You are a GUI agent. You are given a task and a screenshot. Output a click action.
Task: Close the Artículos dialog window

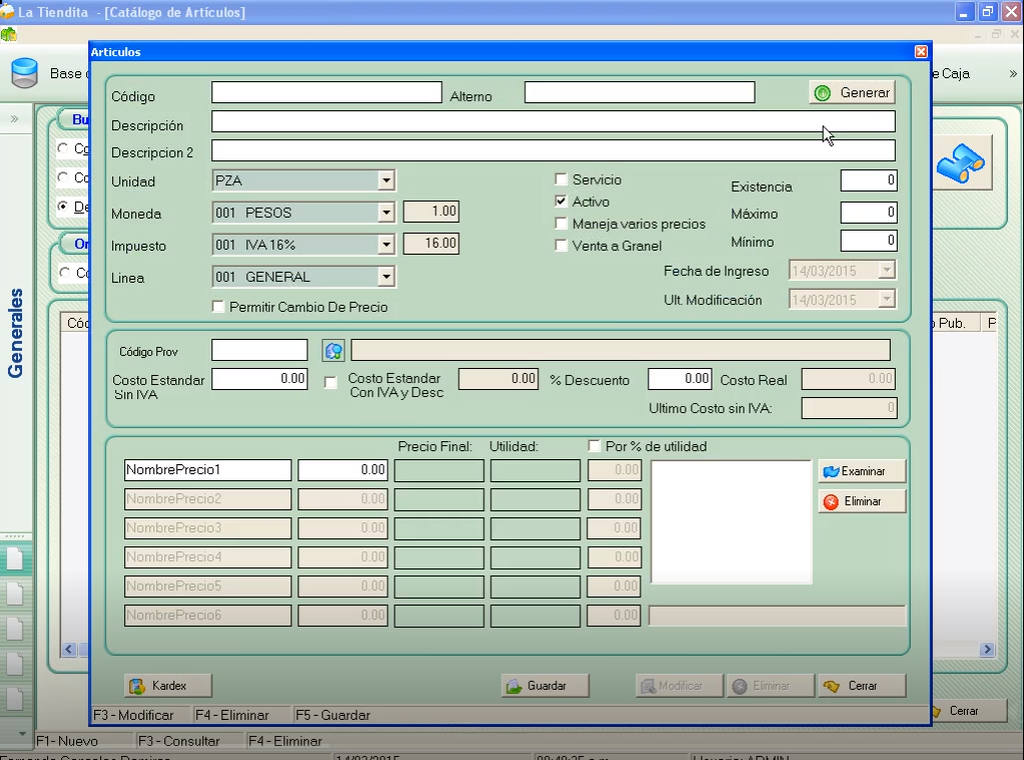click(921, 52)
